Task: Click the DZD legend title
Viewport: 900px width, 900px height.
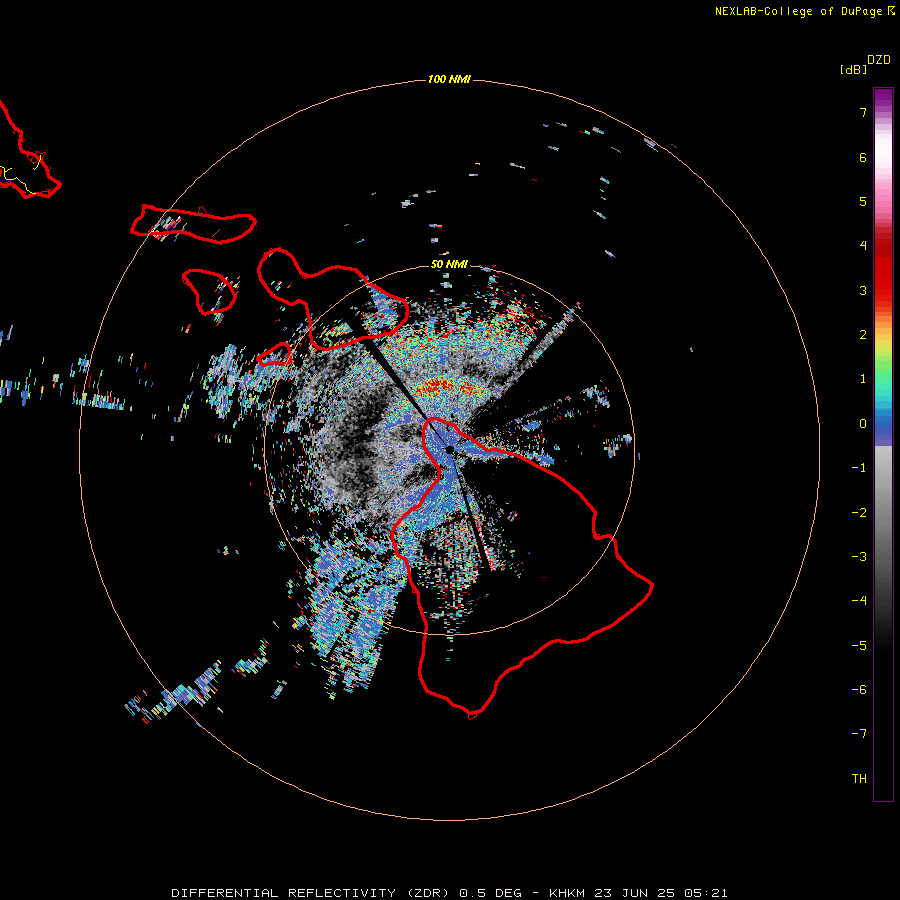Action: coord(879,59)
